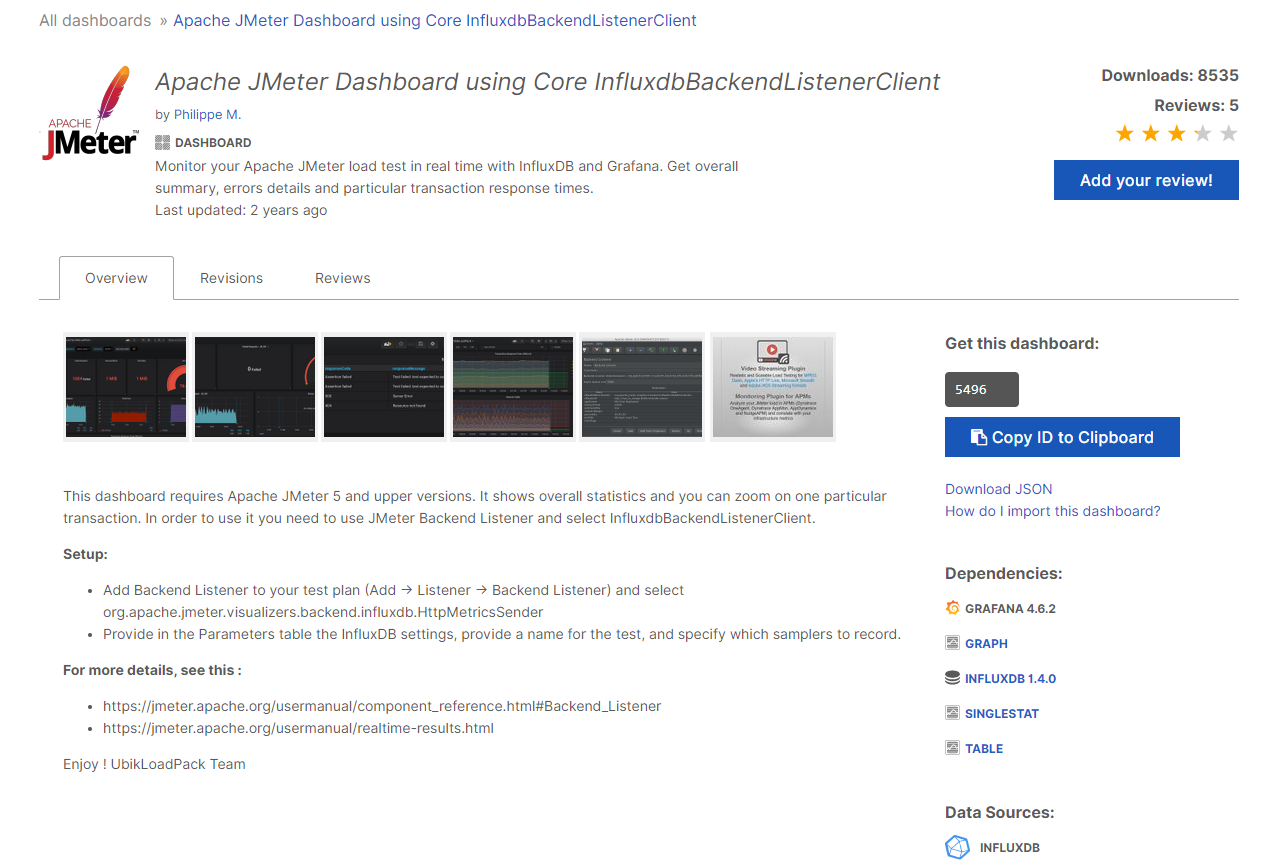Open the third screenshot showing error table
Screen dimensions: 1273x866
tap(384, 386)
